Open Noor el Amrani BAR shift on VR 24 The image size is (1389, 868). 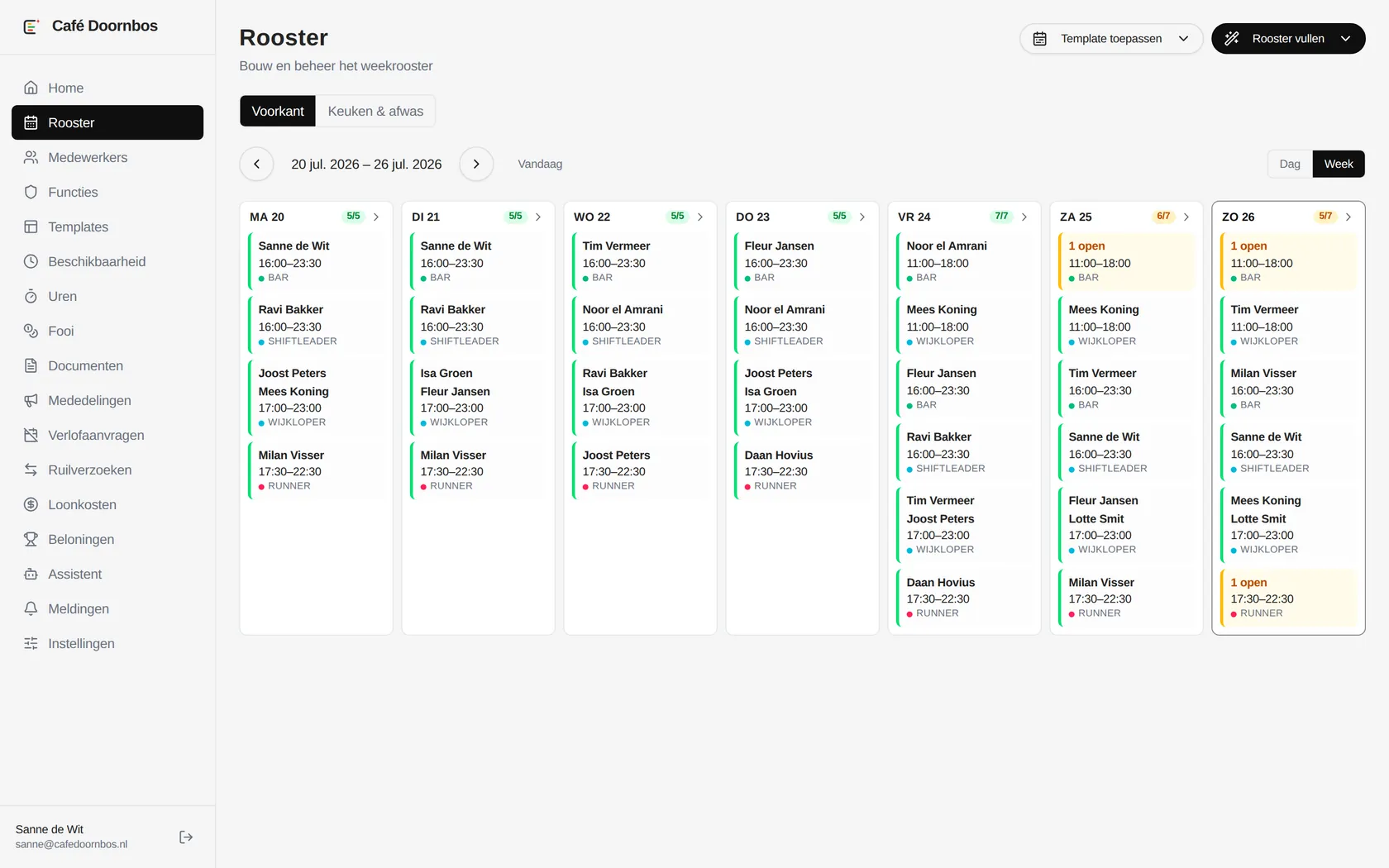tap(964, 261)
